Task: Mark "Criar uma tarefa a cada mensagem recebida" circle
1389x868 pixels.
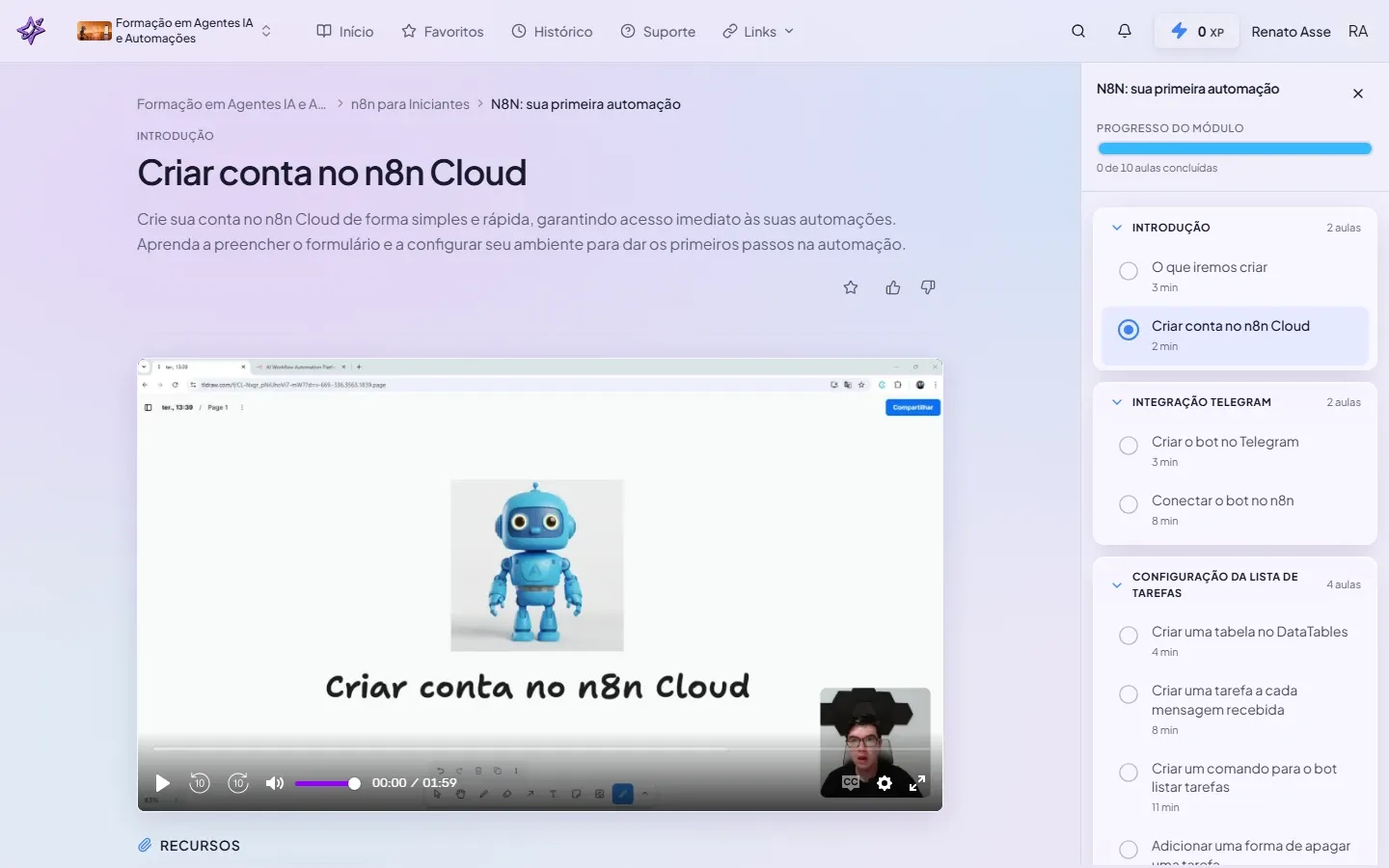Action: coord(1129,694)
